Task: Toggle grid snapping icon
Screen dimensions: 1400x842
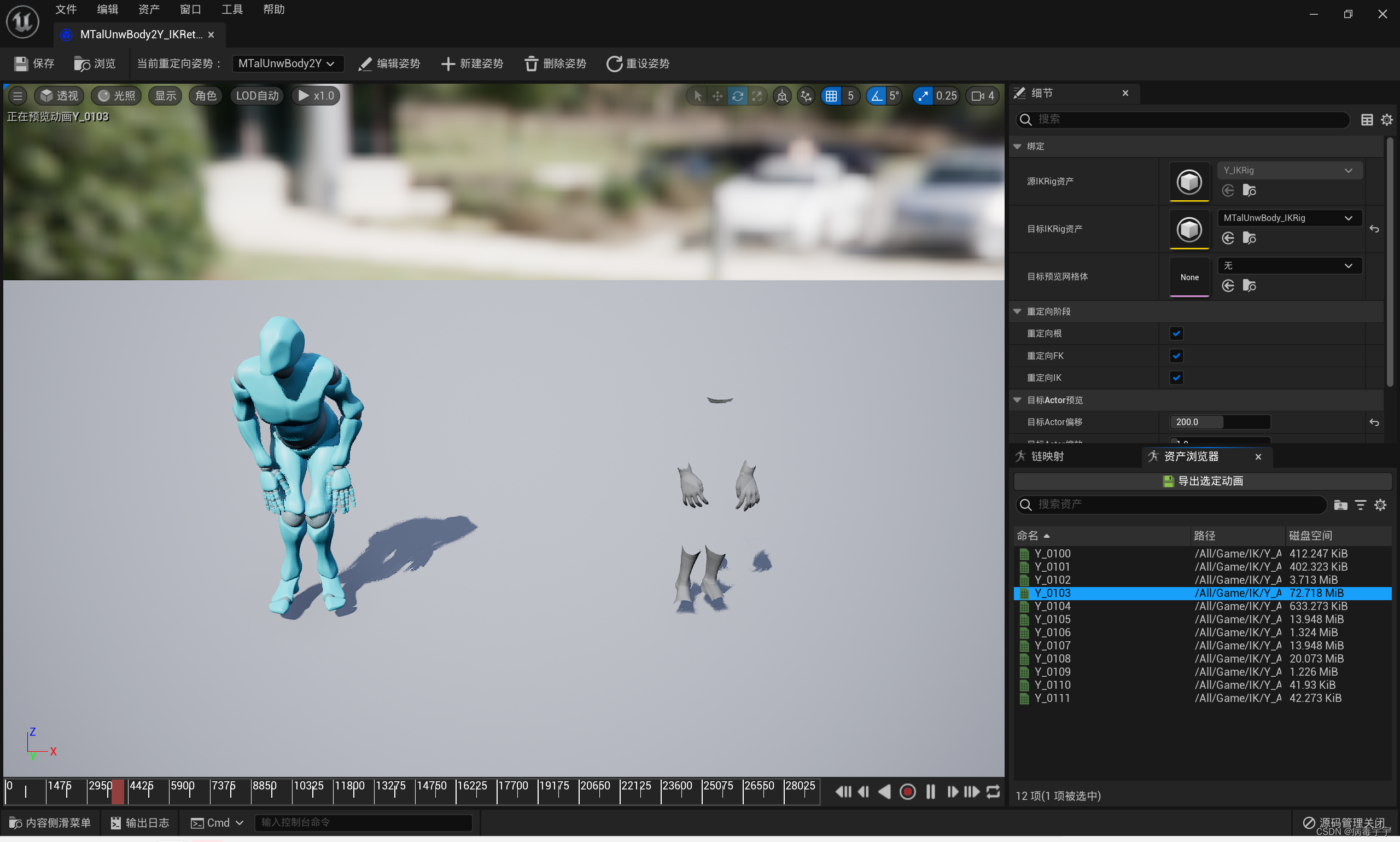Action: pyautogui.click(x=831, y=96)
